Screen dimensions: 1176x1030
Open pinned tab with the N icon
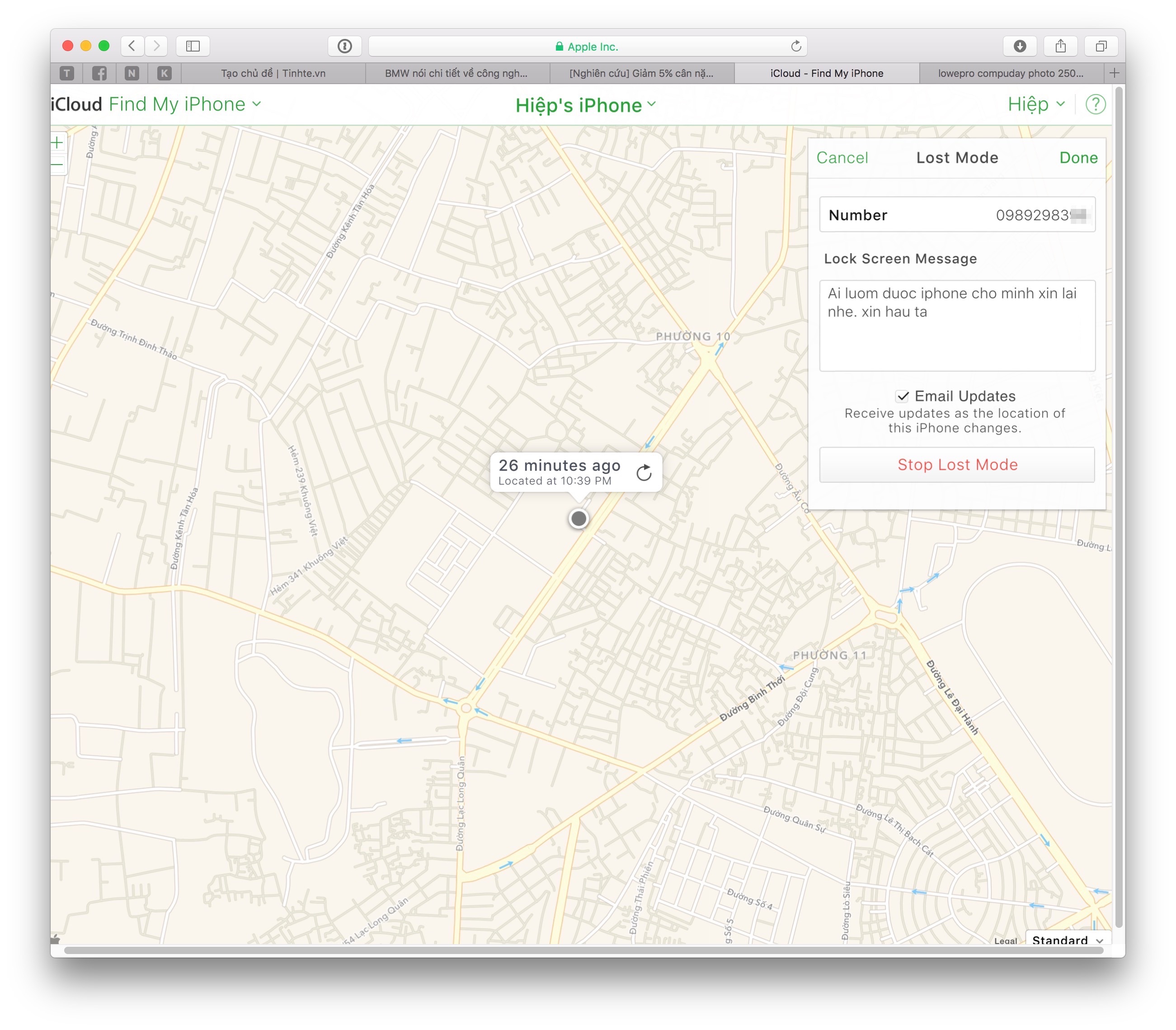(x=132, y=73)
